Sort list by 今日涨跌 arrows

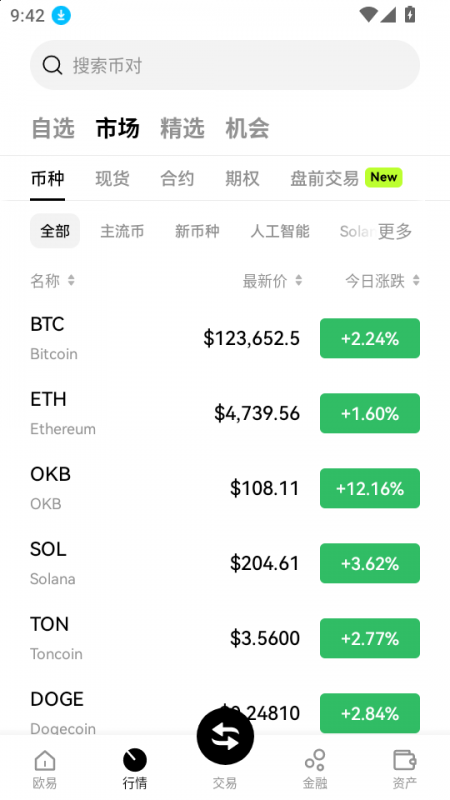click(416, 280)
